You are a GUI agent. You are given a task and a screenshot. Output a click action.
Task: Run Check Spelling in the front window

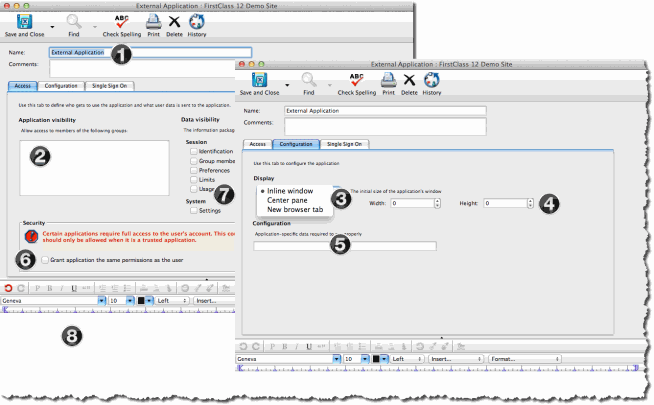tap(356, 80)
